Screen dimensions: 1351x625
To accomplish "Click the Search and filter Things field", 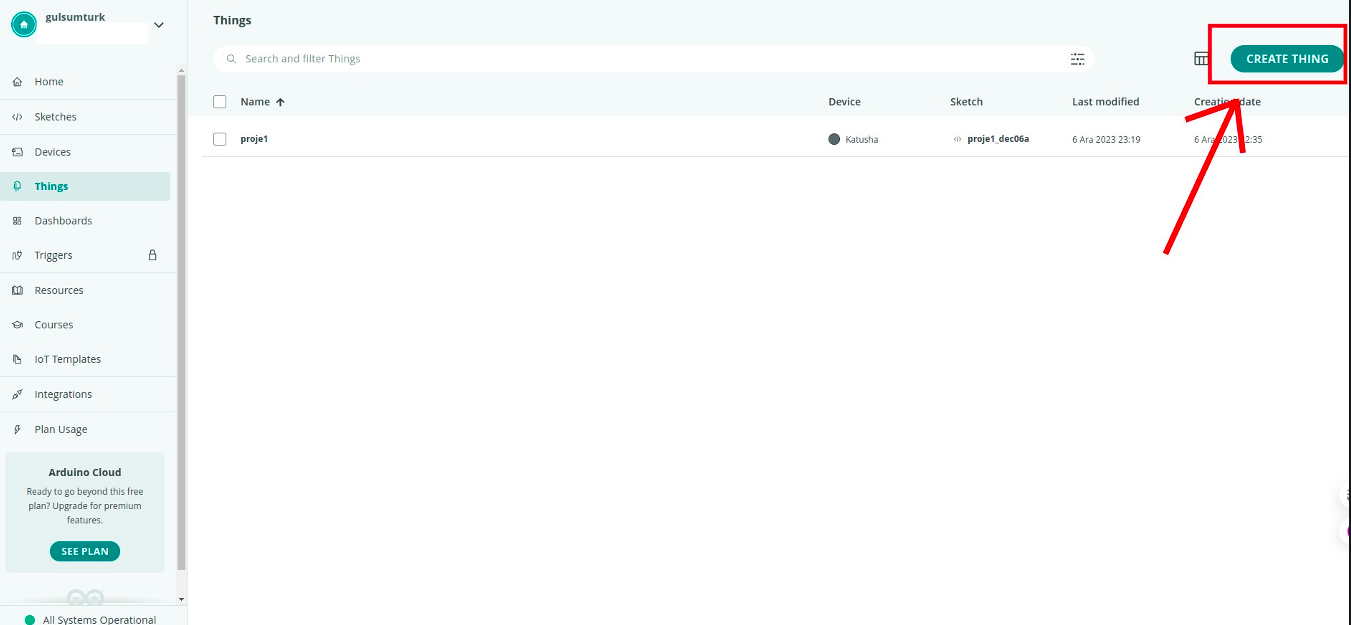I will 654,59.
